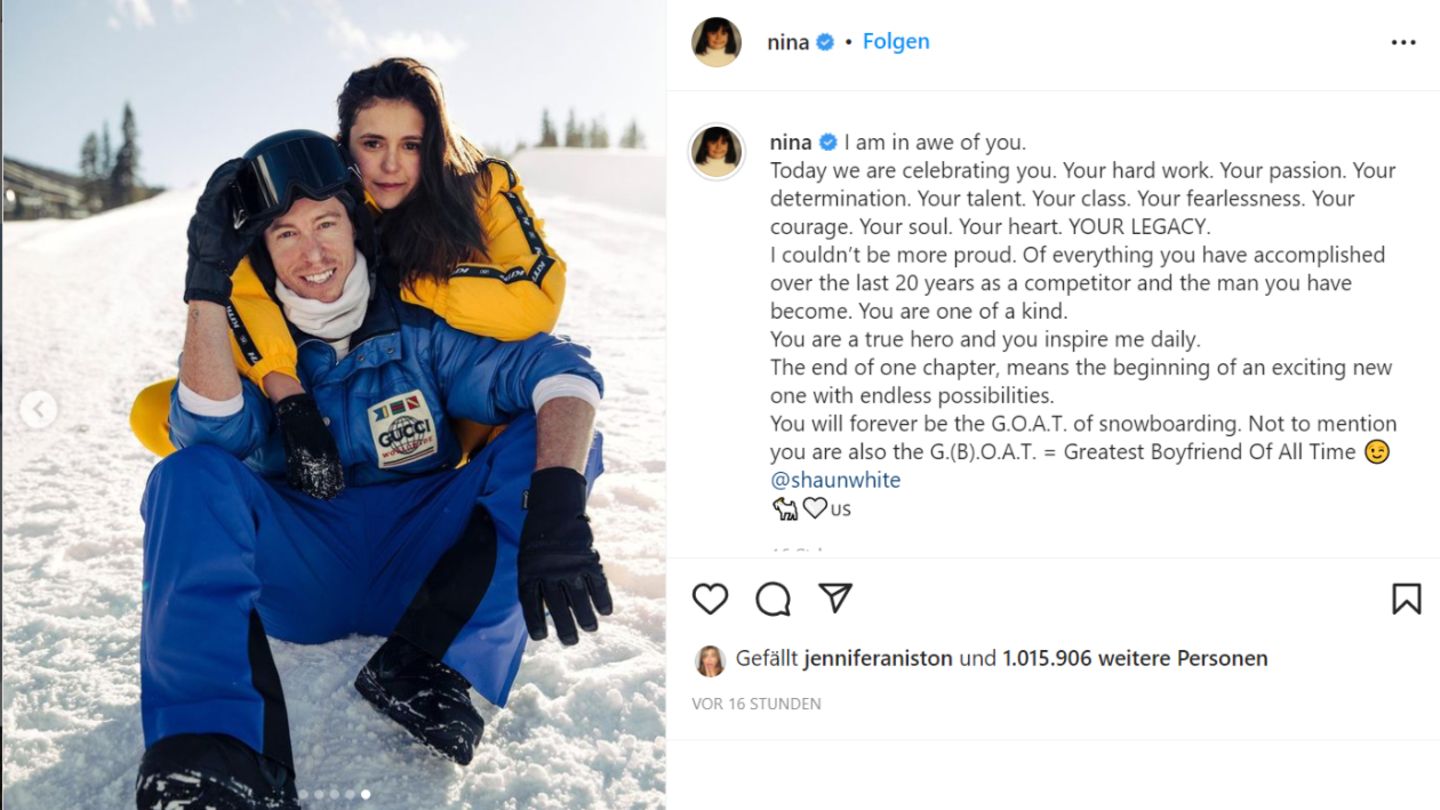1440x810 pixels.
Task: Click the verified badge next to nina in the header
Action: point(825,42)
